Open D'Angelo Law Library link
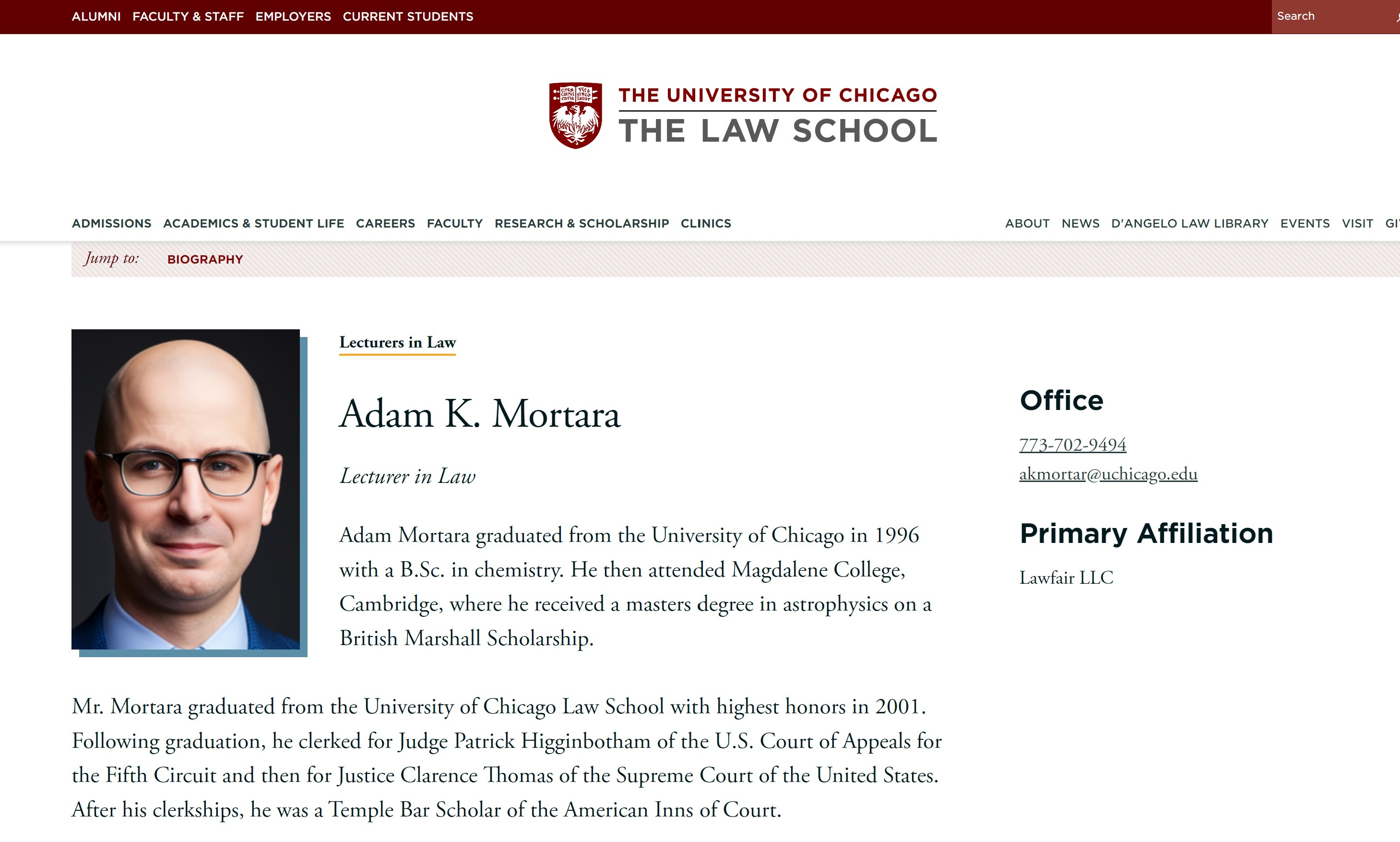Viewport: 1400px width, 842px height. 1189,224
